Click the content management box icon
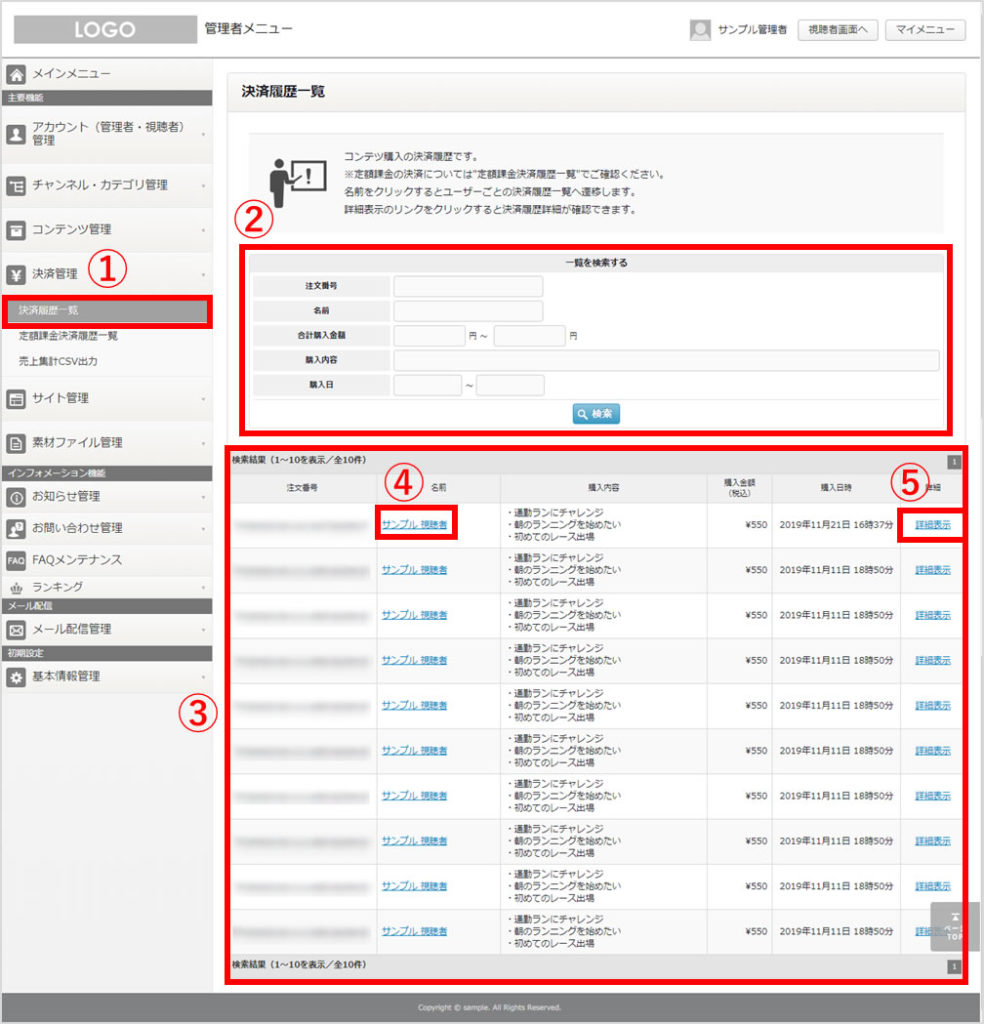This screenshot has width=984, height=1024. click(x=16, y=230)
